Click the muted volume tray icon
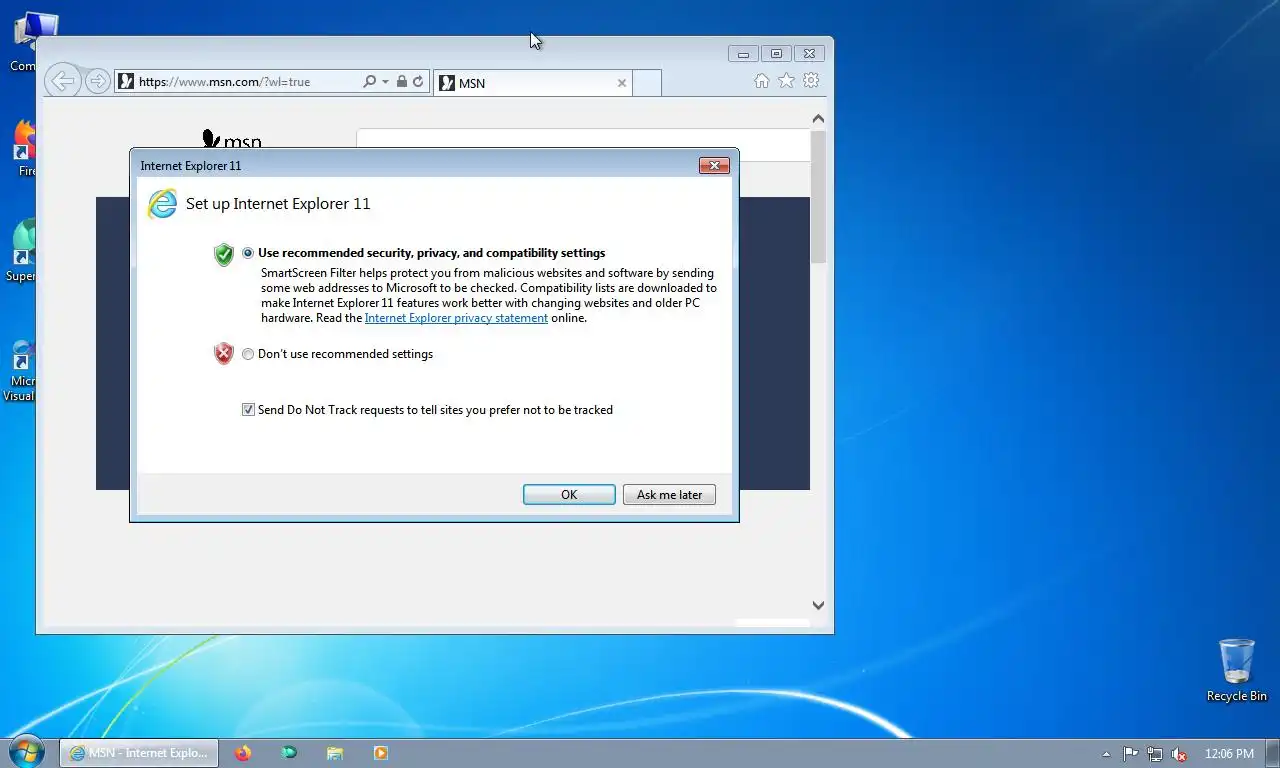Viewport: 1280px width, 768px height. click(1179, 754)
